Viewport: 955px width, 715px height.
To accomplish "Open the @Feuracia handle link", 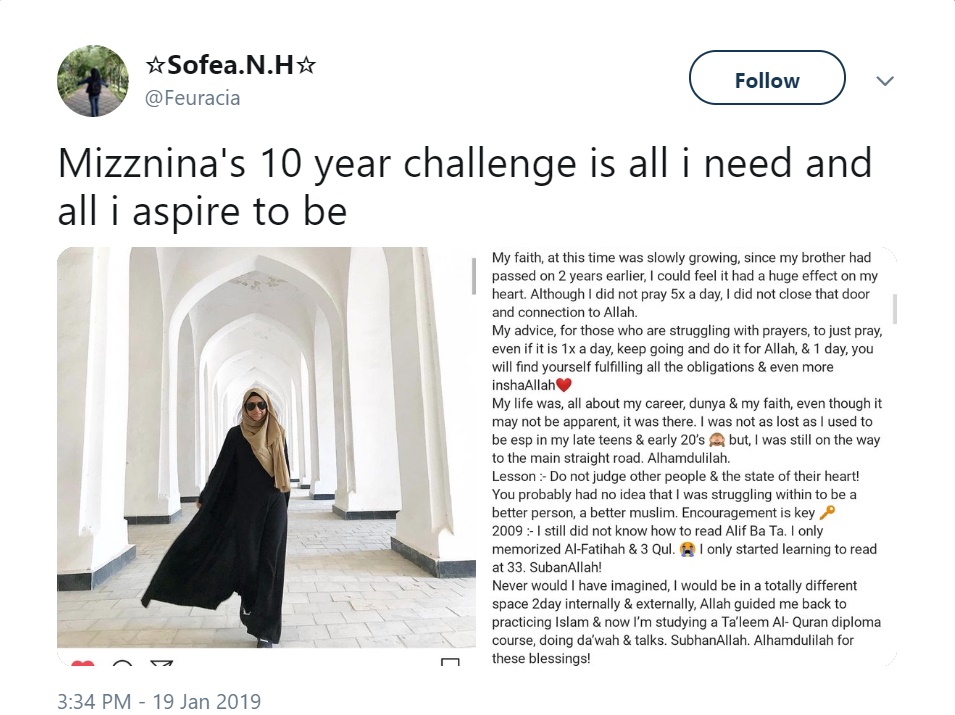I will click(x=193, y=98).
